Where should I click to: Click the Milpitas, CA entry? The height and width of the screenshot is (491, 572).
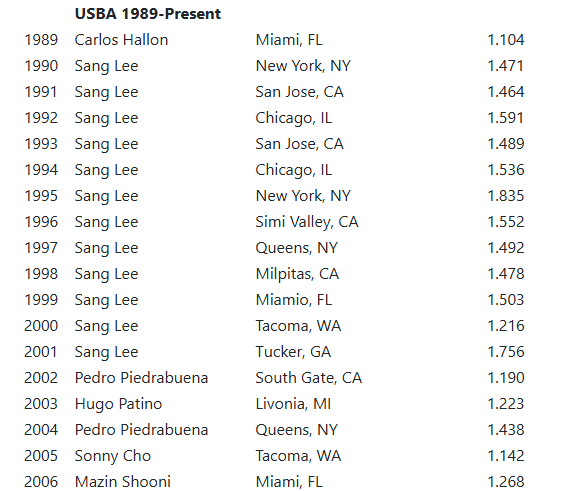pyautogui.click(x=297, y=274)
